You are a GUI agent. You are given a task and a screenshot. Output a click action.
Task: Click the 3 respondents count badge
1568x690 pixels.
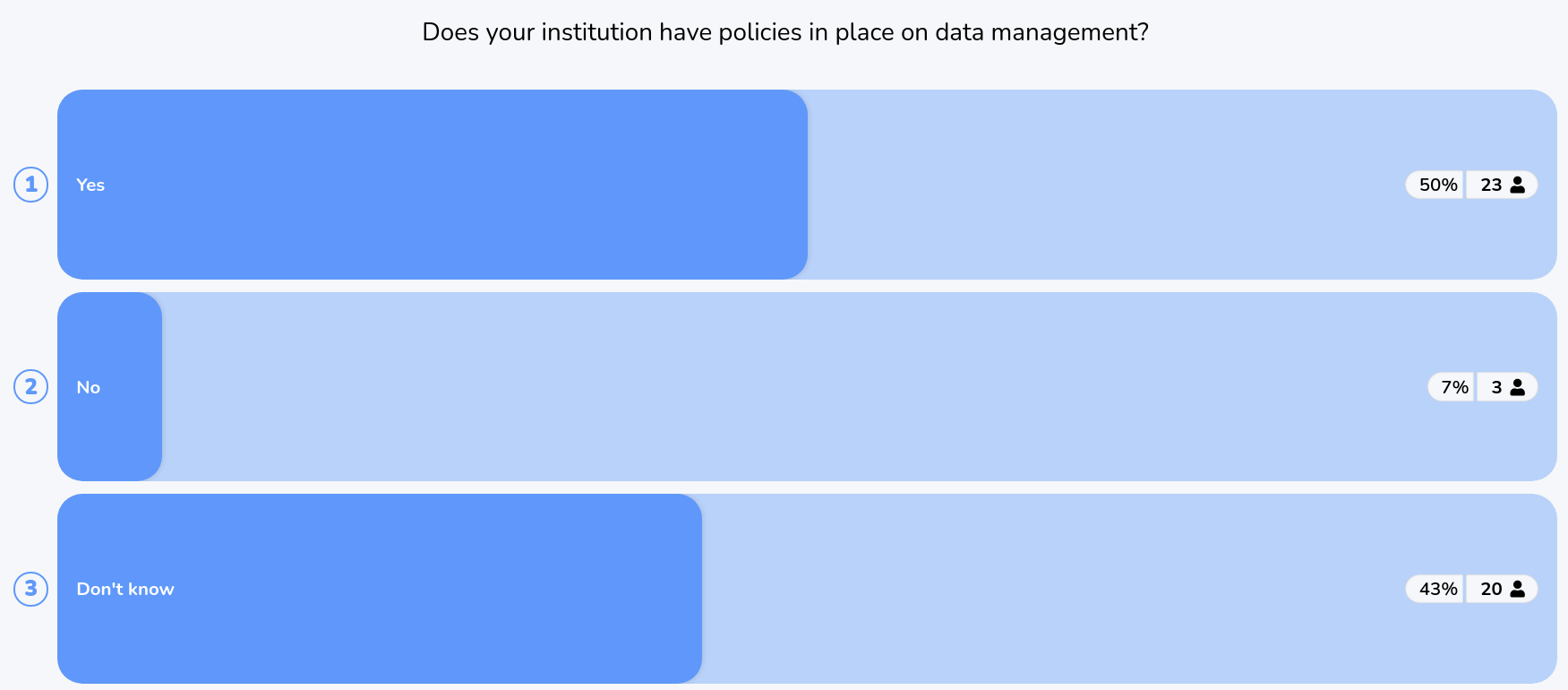[1507, 387]
